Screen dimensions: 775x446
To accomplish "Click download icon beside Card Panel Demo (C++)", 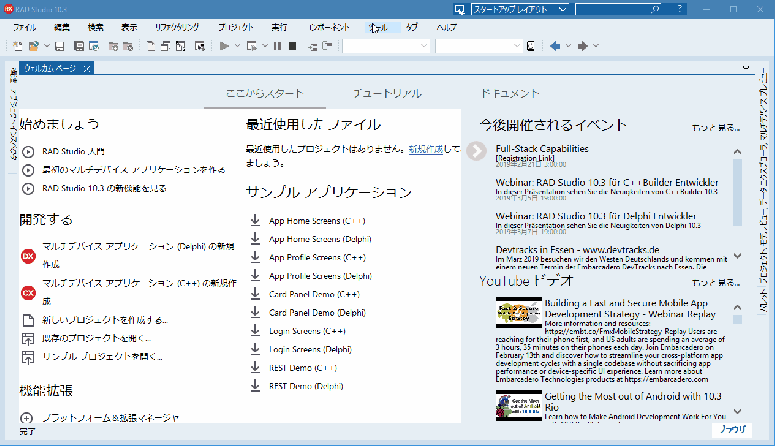I will coord(255,294).
